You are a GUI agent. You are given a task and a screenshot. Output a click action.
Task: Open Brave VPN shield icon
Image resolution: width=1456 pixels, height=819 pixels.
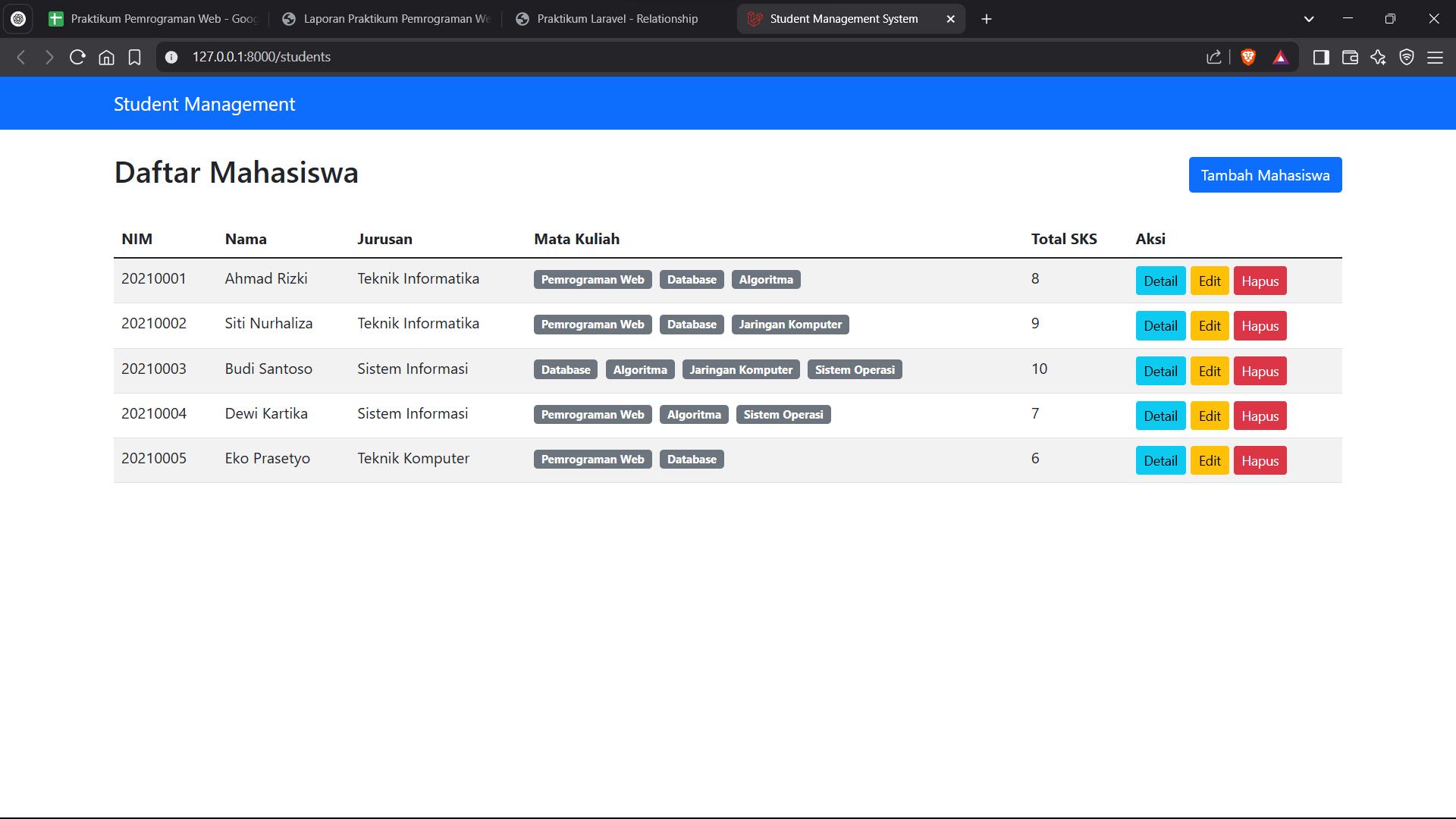click(x=1407, y=57)
